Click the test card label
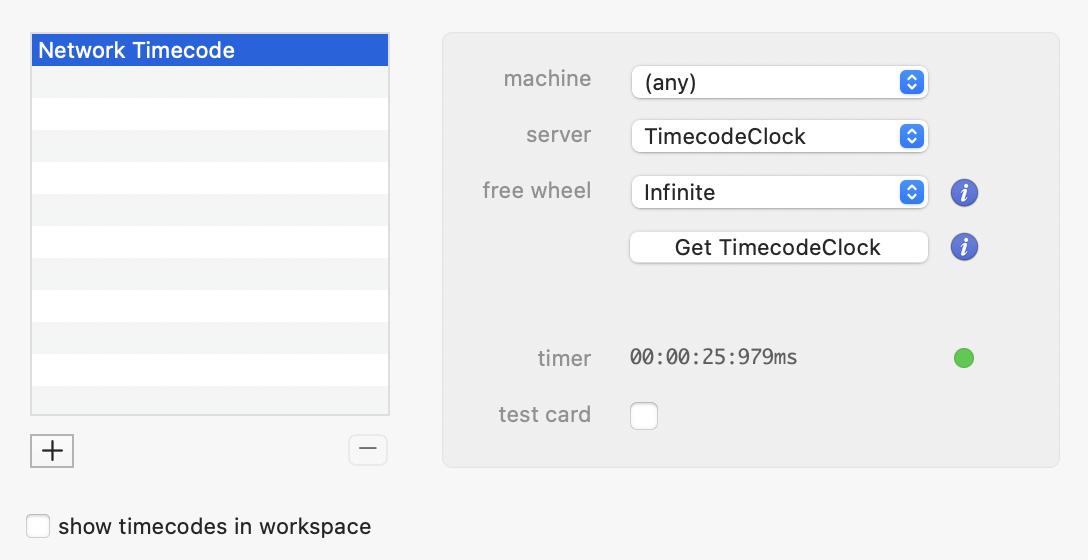The width and height of the screenshot is (1088, 560). click(x=544, y=414)
